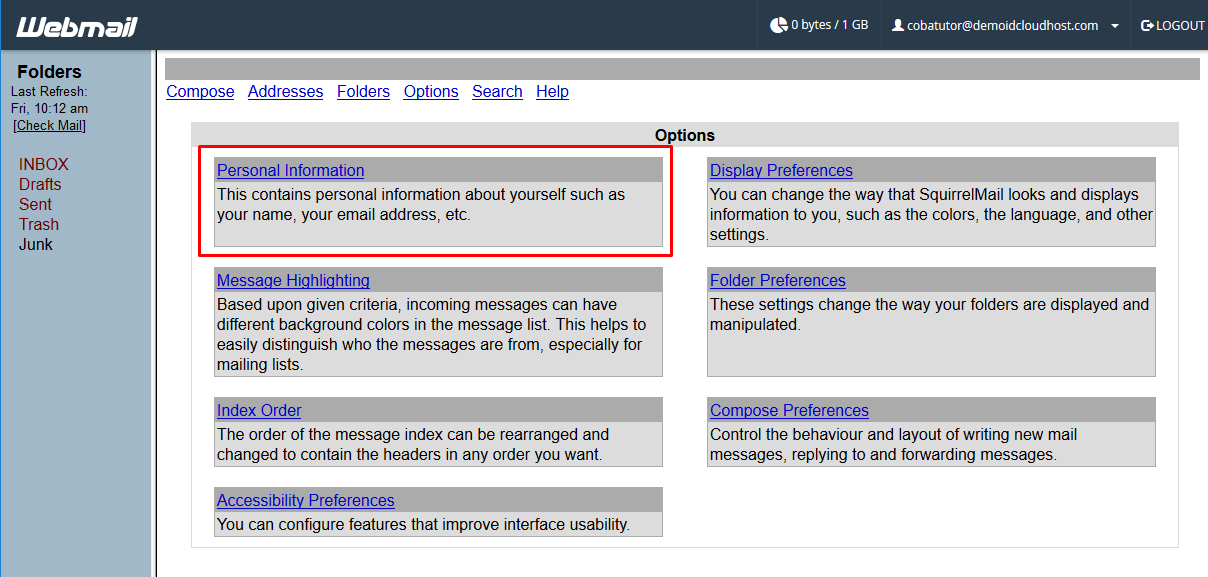The image size is (1208, 577).
Task: Open the Trash folder
Action: click(38, 224)
